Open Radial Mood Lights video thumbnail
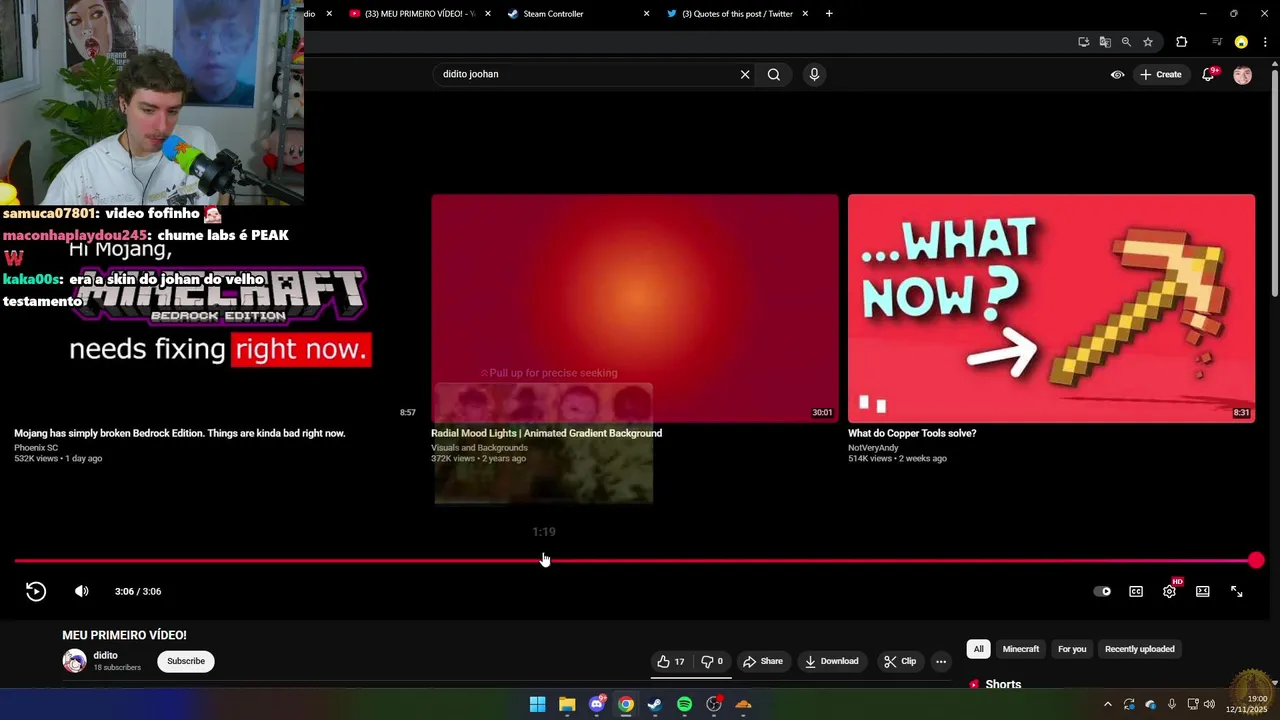Image resolution: width=1280 pixels, height=720 pixels. pos(634,308)
